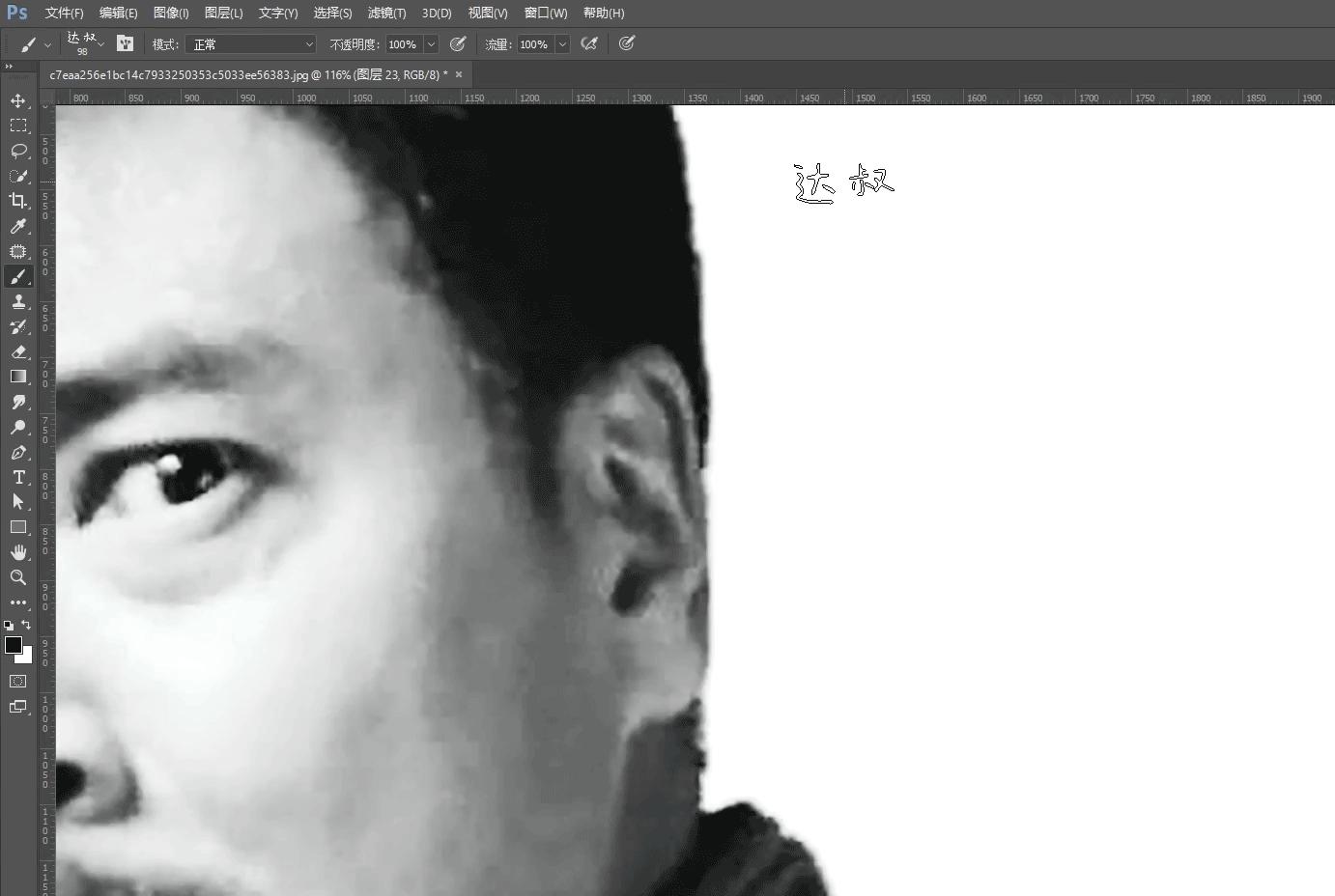Screen dimensions: 1335x896
Task: Select the Clone Stamp tool
Action: [19, 301]
